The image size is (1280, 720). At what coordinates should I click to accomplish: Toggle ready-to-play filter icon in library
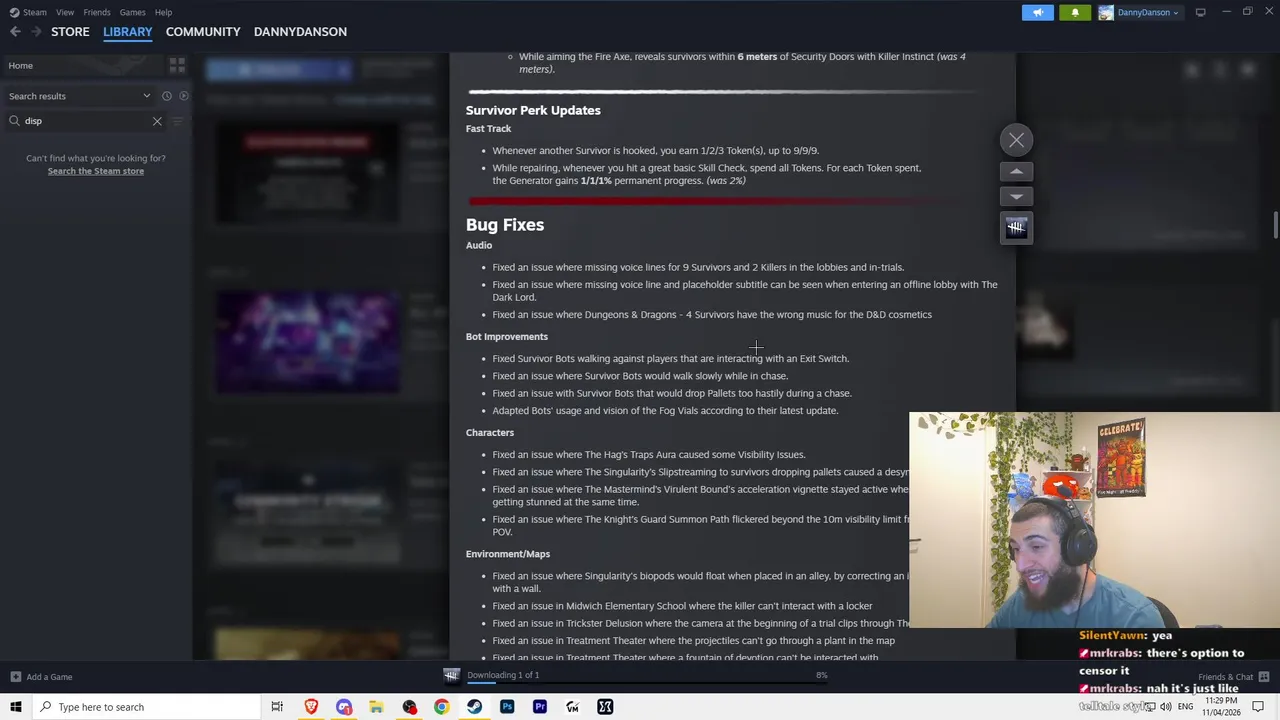pyautogui.click(x=184, y=96)
